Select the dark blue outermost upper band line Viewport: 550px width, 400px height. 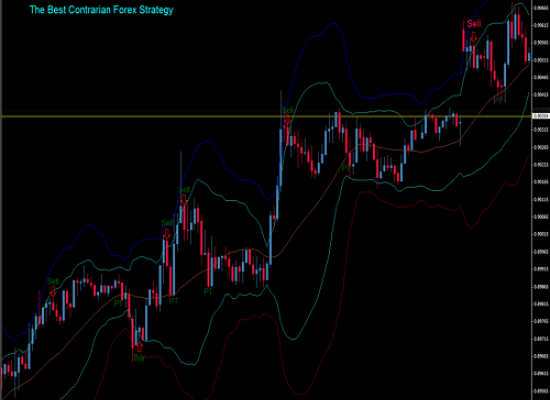(x=333, y=24)
